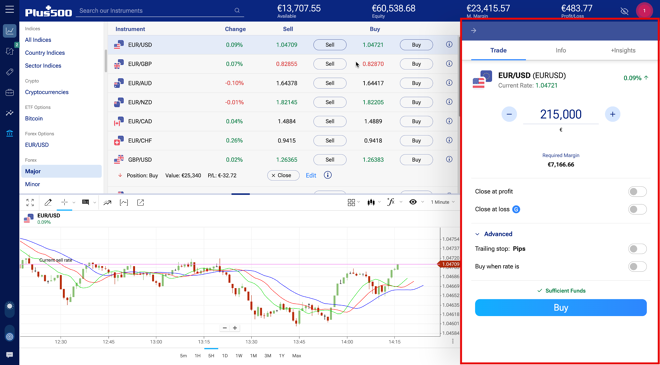Collapse the Advanced section
The image size is (660, 365).
(494, 234)
